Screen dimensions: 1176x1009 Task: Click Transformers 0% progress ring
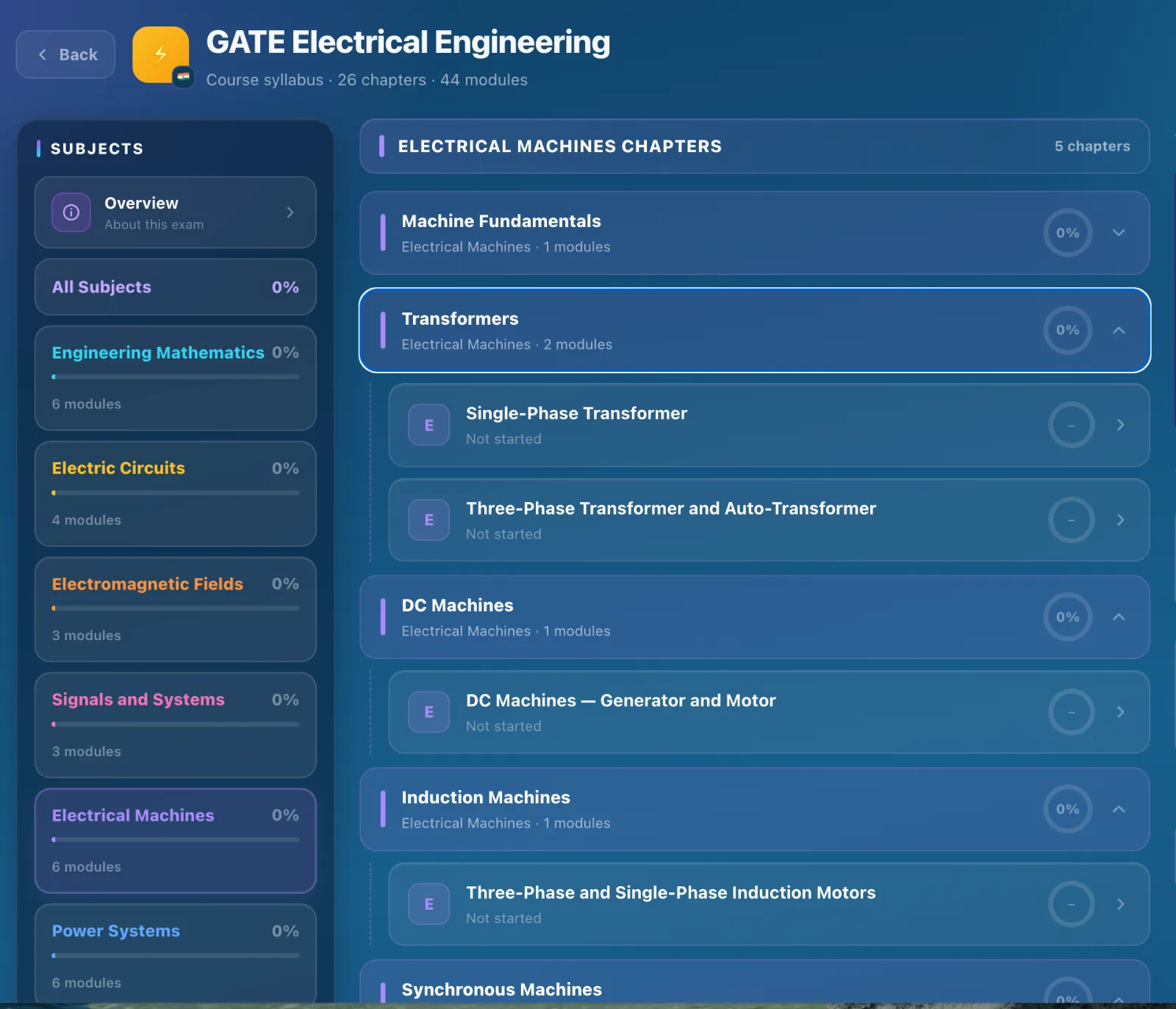1068,330
